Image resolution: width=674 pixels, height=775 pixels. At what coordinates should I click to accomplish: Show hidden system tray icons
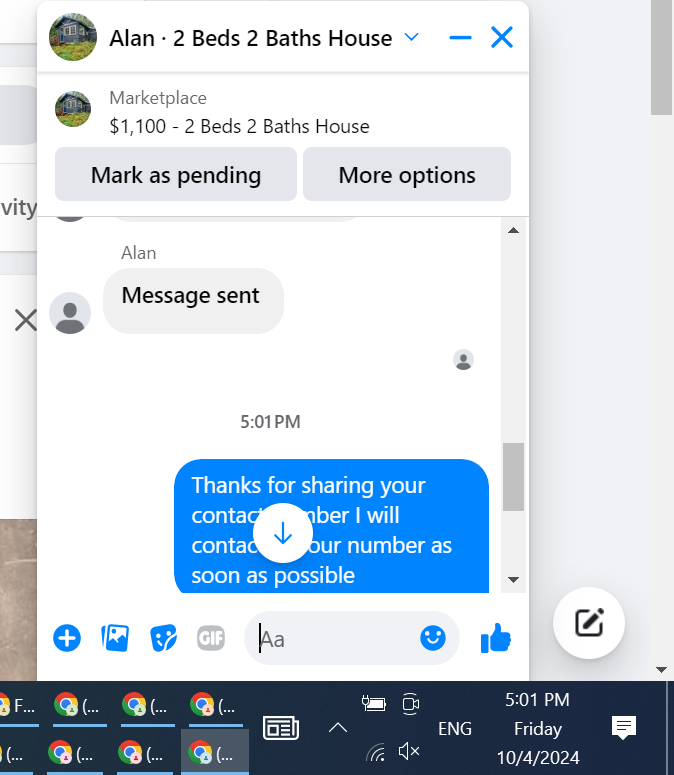(338, 728)
